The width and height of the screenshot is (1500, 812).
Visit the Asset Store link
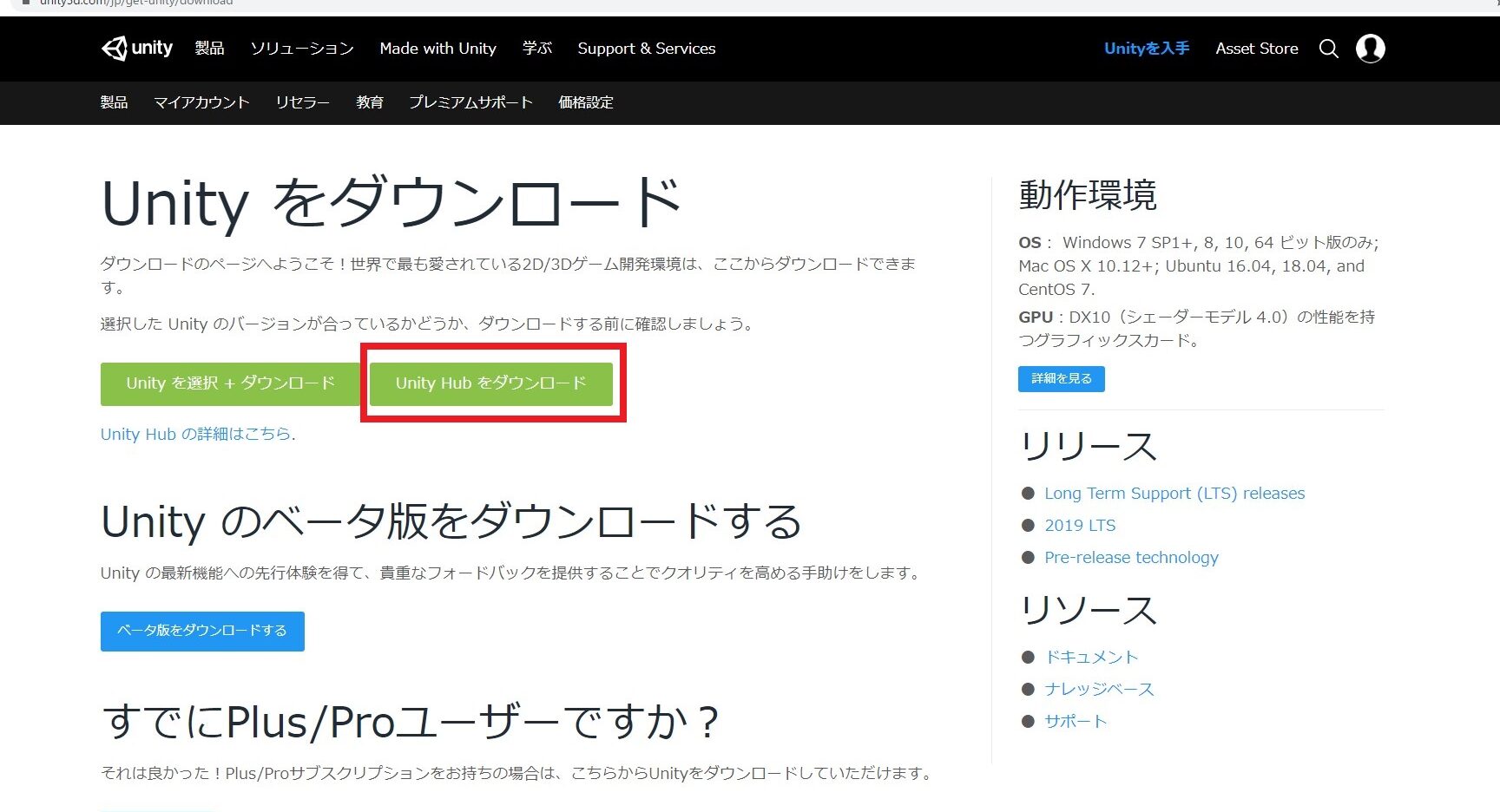[1257, 49]
